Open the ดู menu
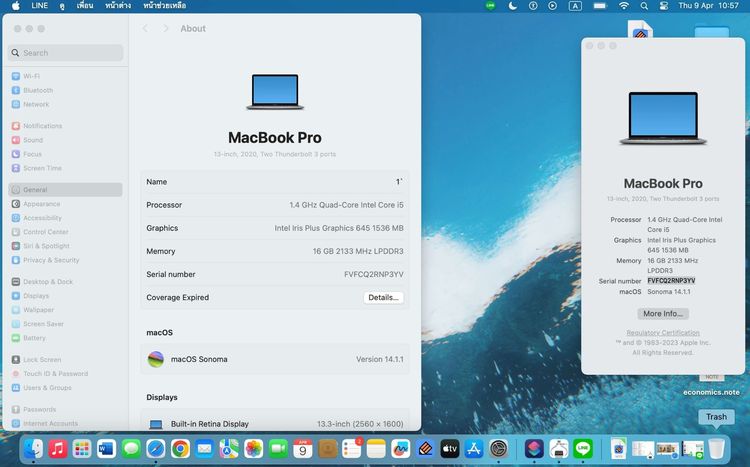Screen dimensions: 750x467 click(x=62, y=6)
